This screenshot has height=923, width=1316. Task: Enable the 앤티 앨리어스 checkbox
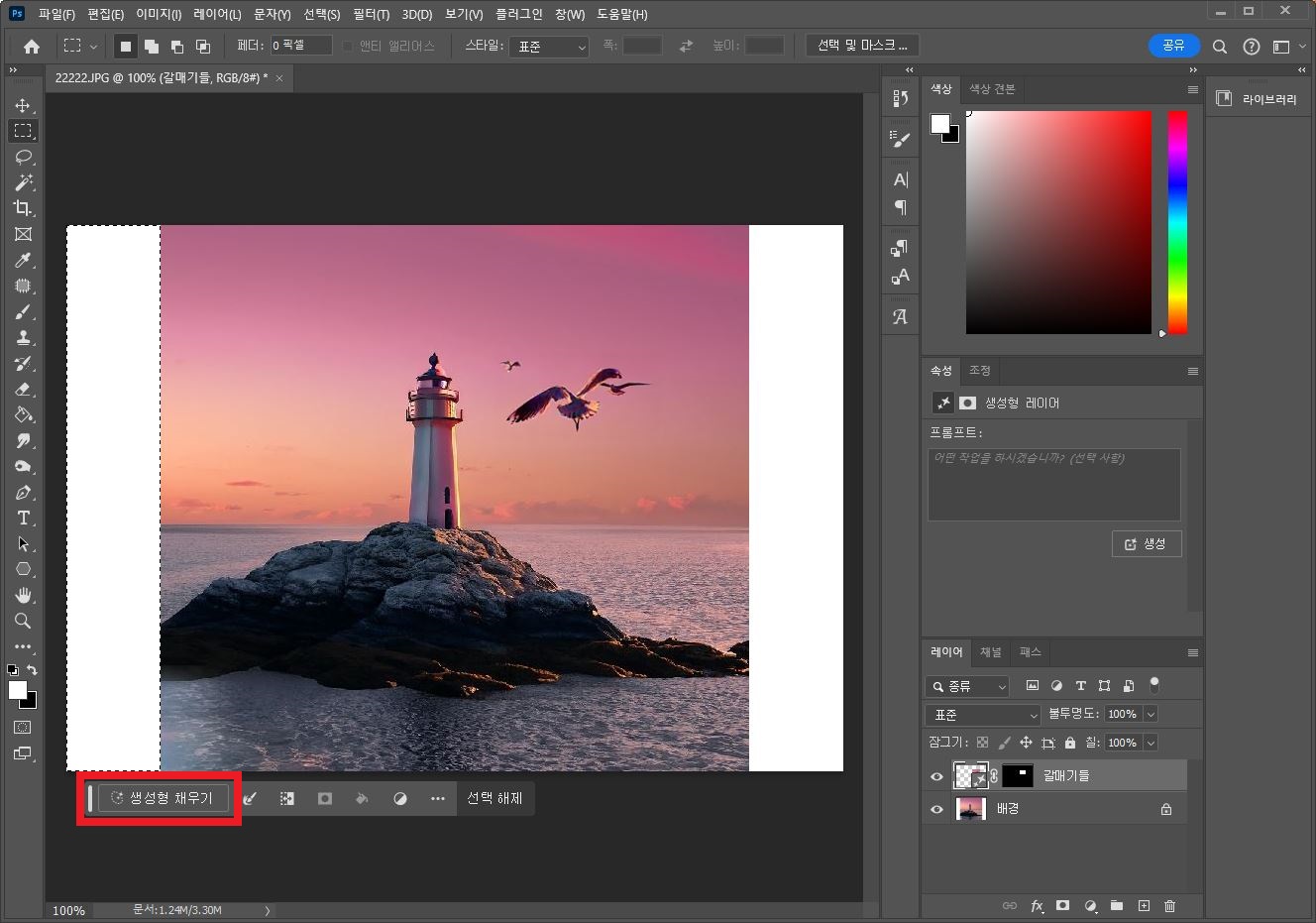[x=348, y=46]
